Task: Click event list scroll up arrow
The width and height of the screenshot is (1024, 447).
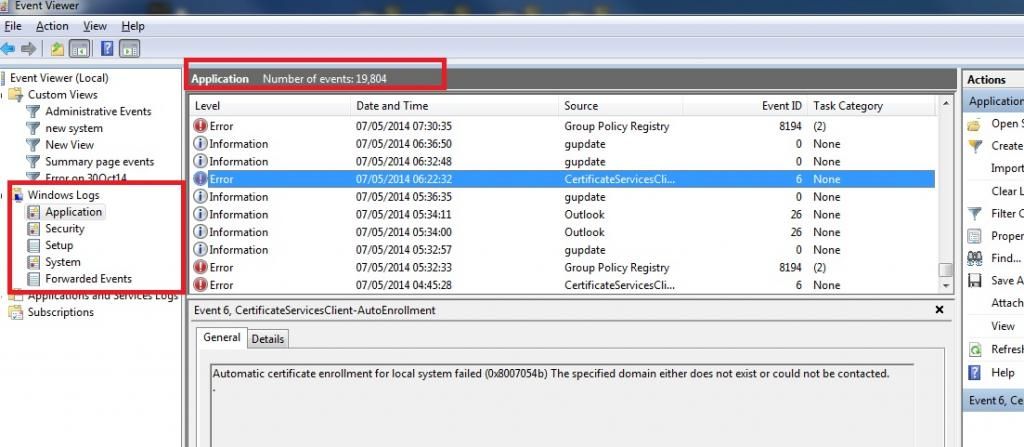Action: [x=946, y=105]
